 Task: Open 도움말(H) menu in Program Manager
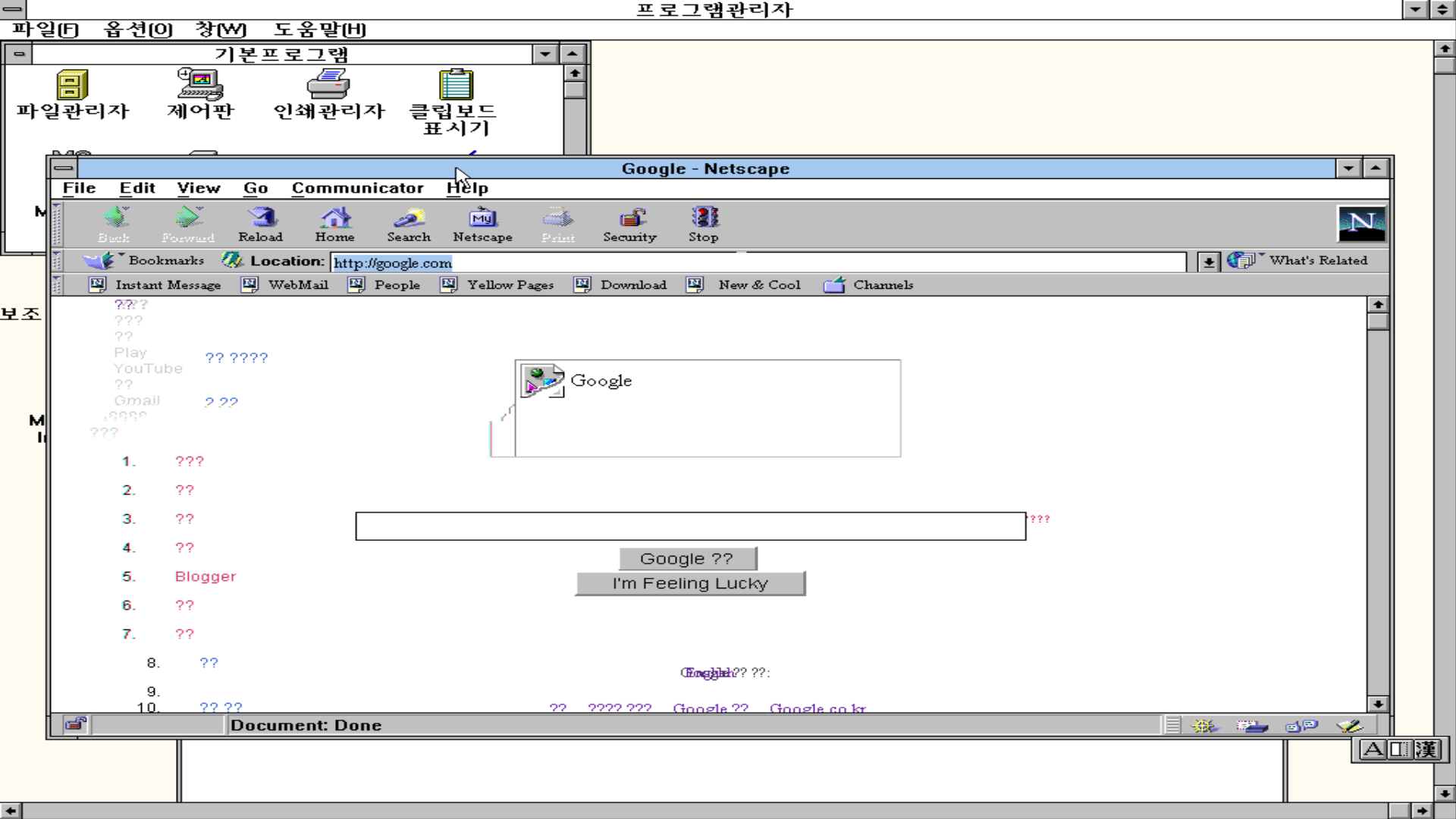[319, 30]
